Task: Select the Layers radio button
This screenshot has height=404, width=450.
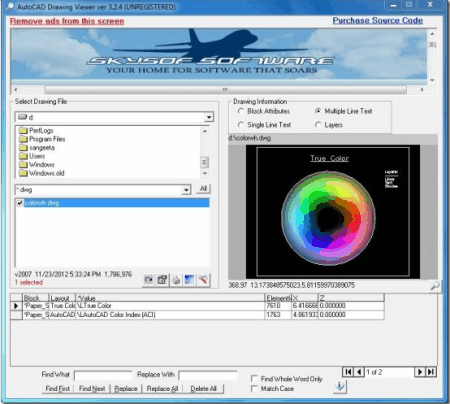Action: [318, 125]
